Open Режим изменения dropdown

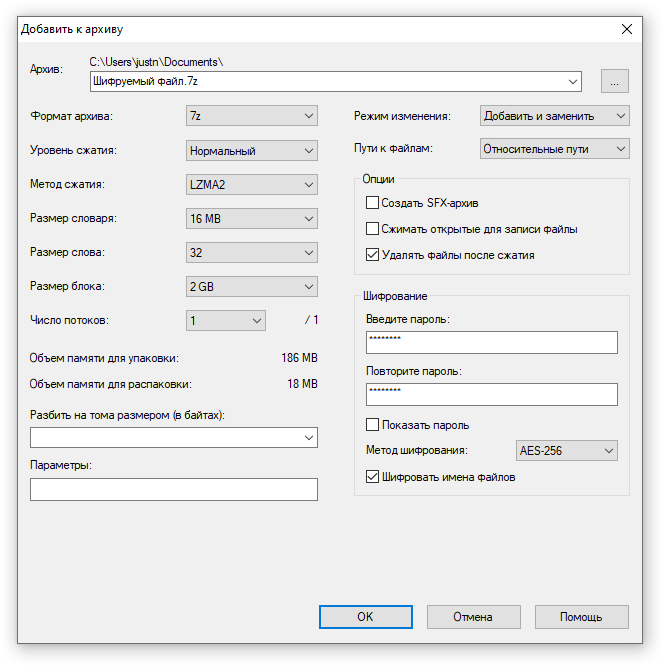click(554, 116)
